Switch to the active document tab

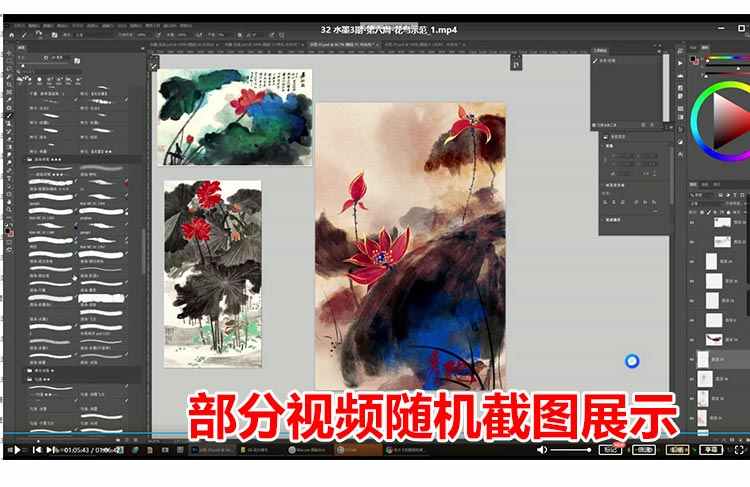tap(344, 44)
